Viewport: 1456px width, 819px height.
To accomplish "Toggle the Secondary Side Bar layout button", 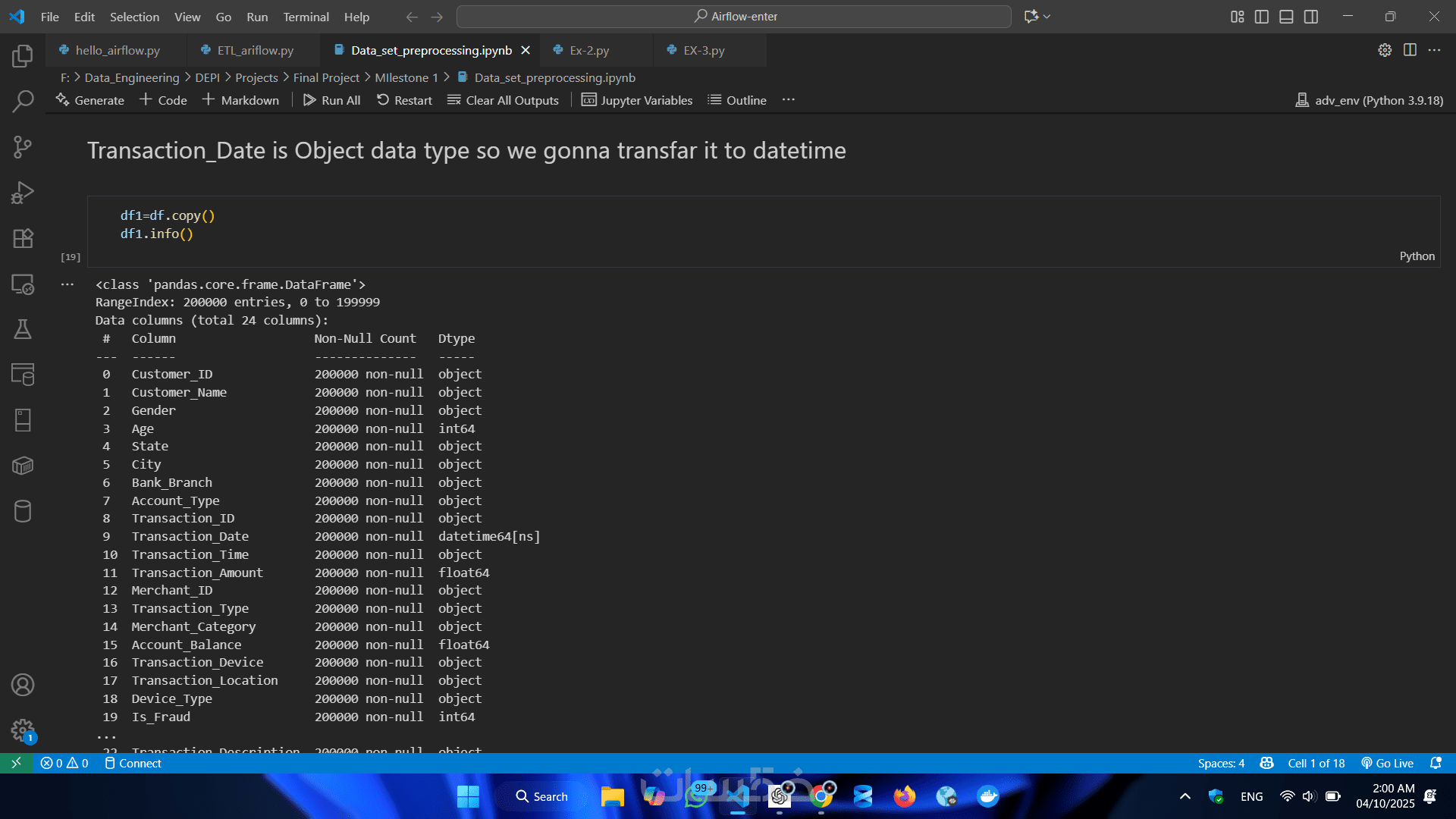I will (x=1311, y=17).
